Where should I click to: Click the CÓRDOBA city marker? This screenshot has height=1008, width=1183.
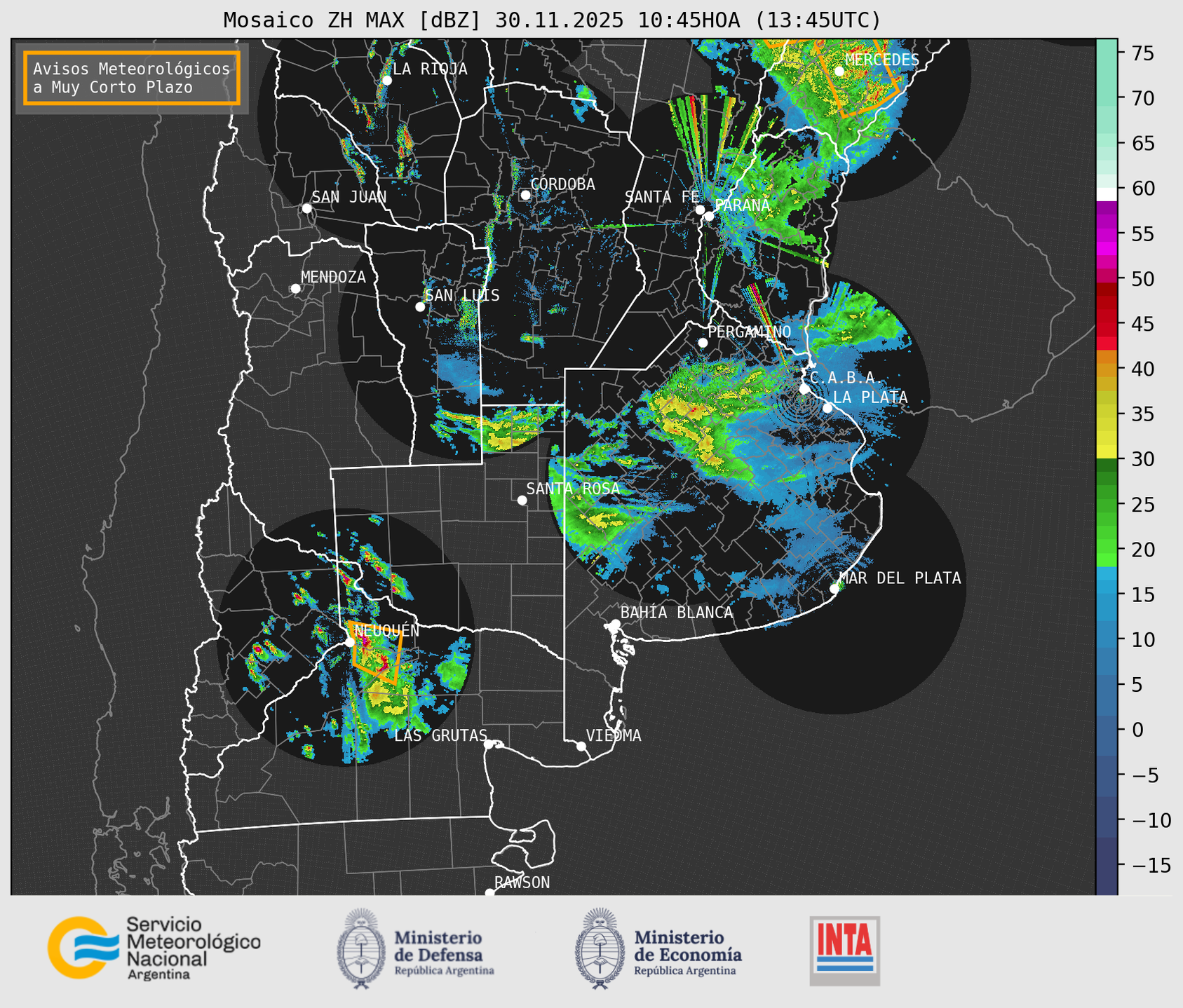[525, 195]
